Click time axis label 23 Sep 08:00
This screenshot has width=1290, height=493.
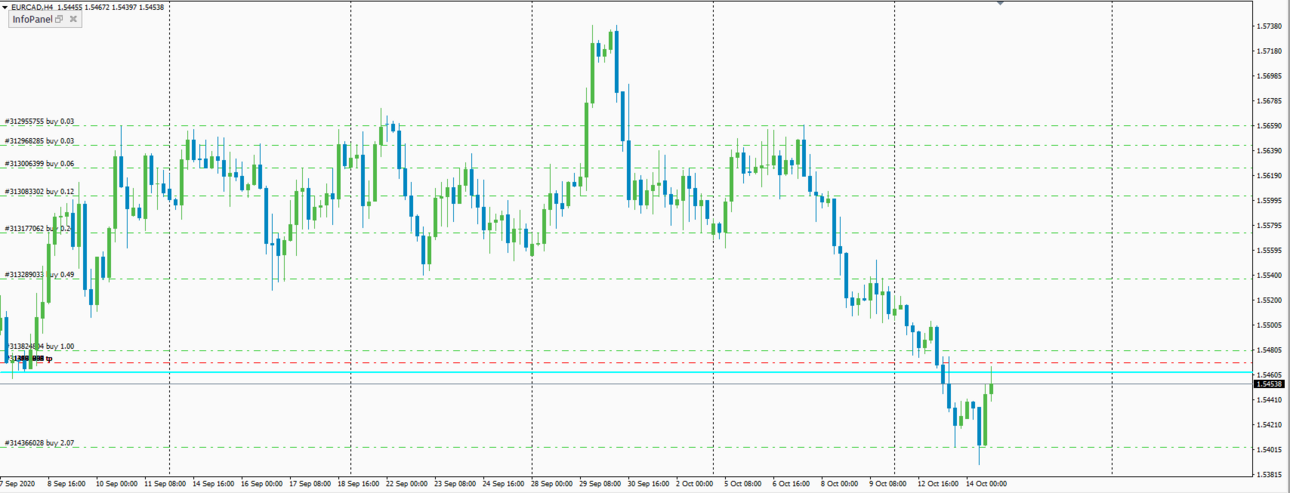pos(456,484)
